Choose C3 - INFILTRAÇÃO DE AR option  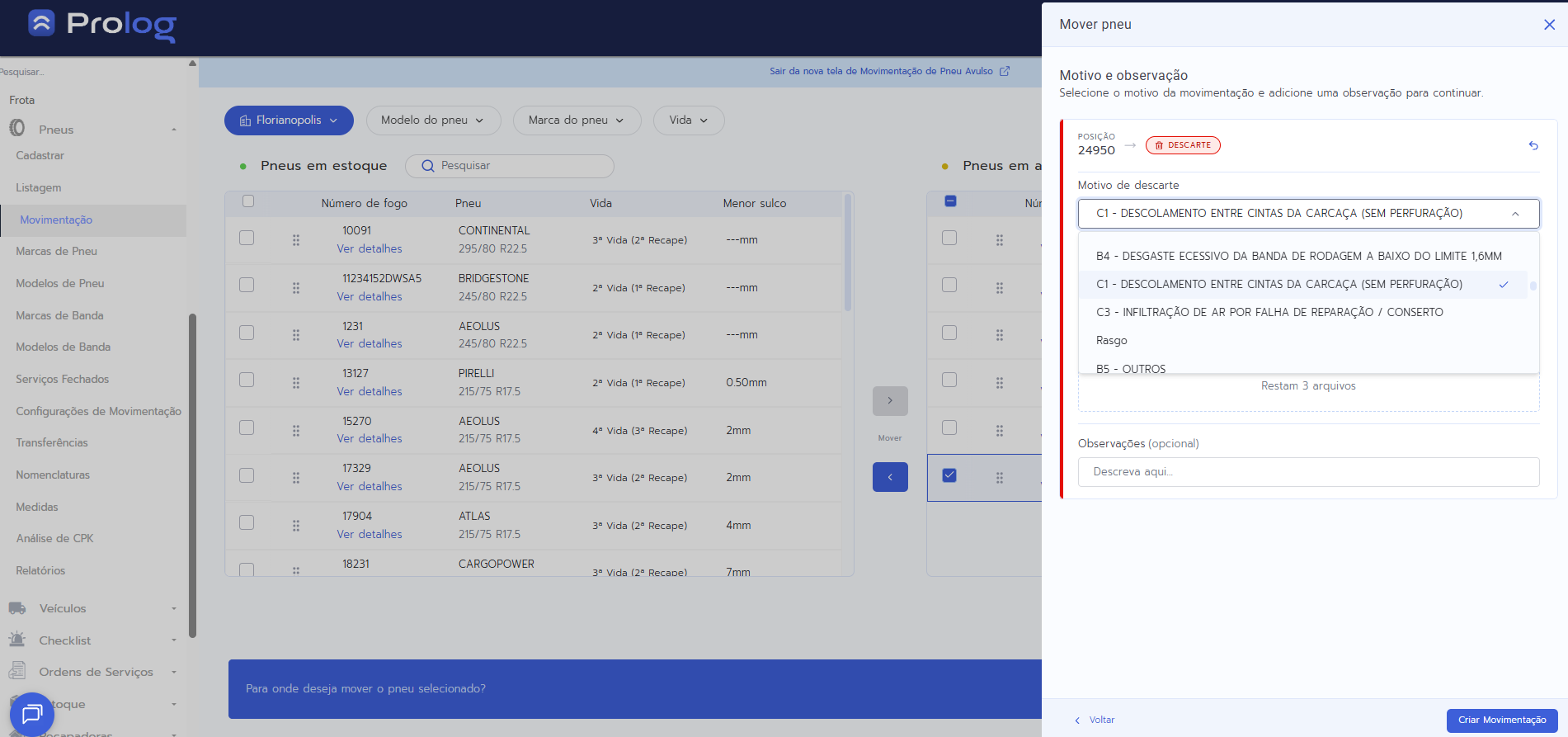tap(1269, 312)
